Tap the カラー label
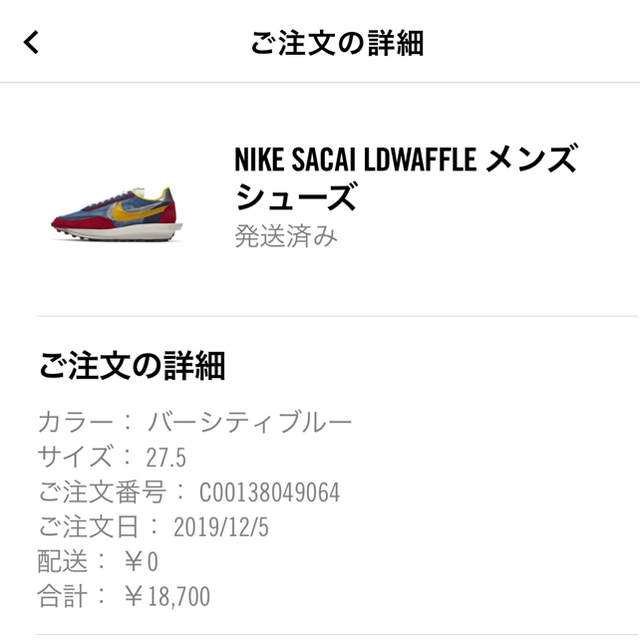The image size is (640, 640). coord(76,422)
